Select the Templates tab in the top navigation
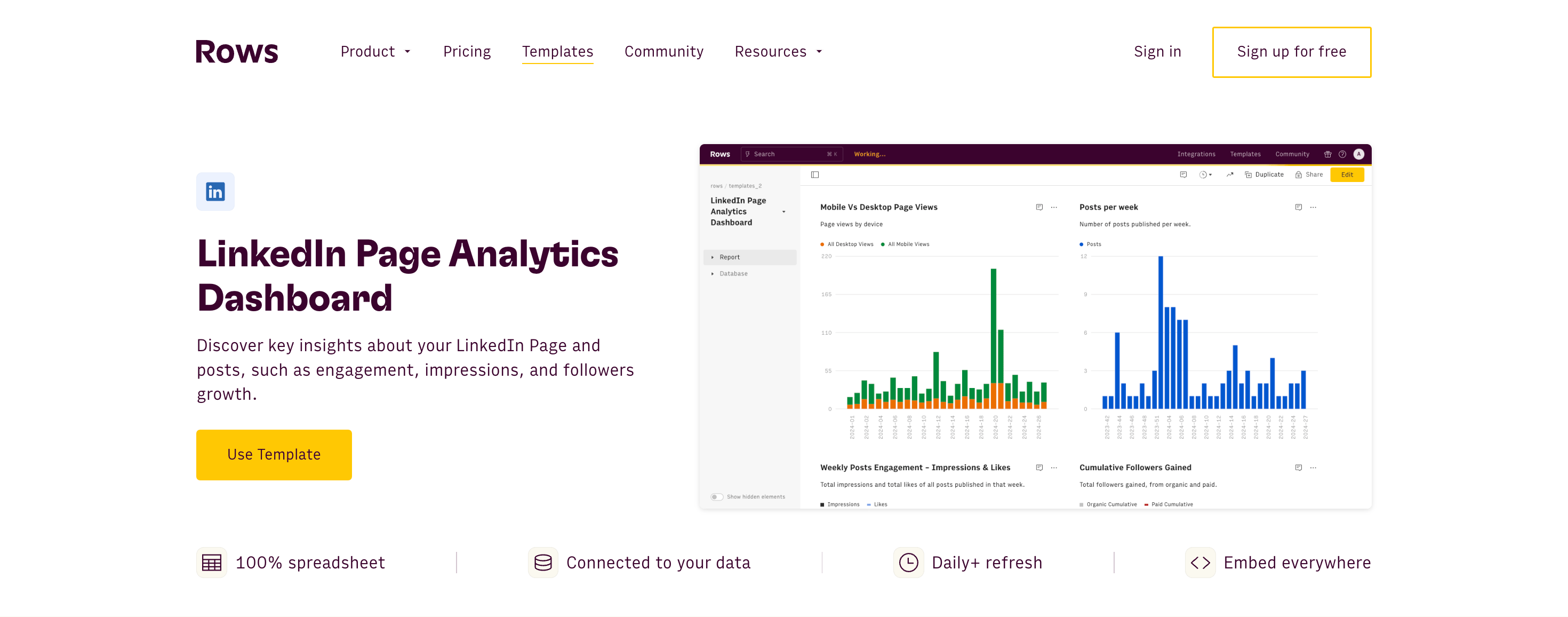 [558, 51]
